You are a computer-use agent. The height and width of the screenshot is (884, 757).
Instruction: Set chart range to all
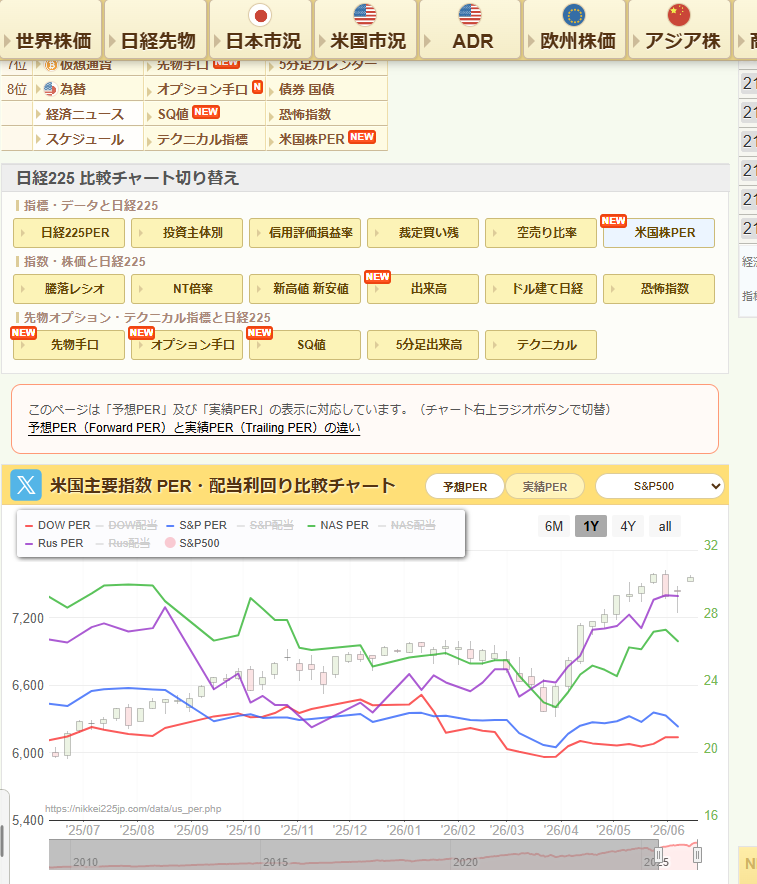point(665,526)
